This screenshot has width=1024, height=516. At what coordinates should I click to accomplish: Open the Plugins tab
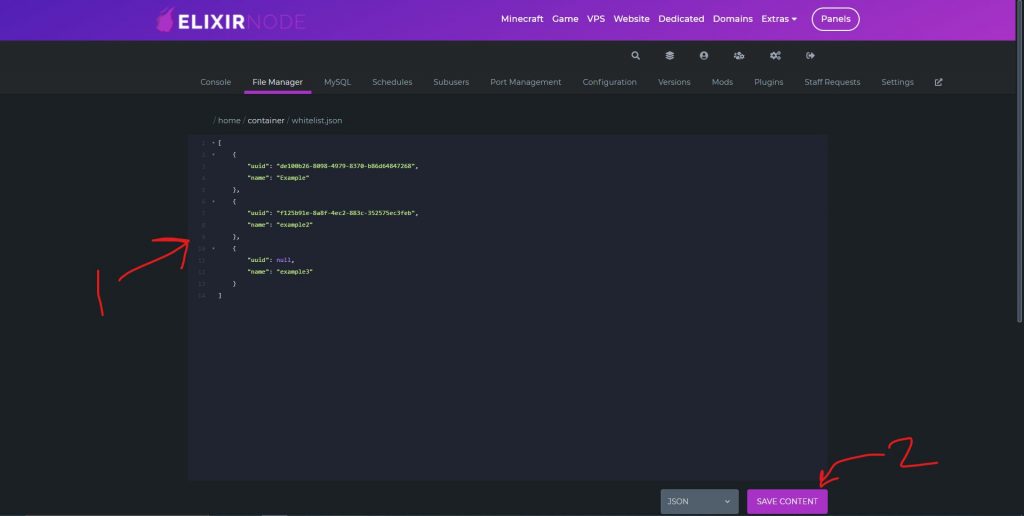[769, 82]
